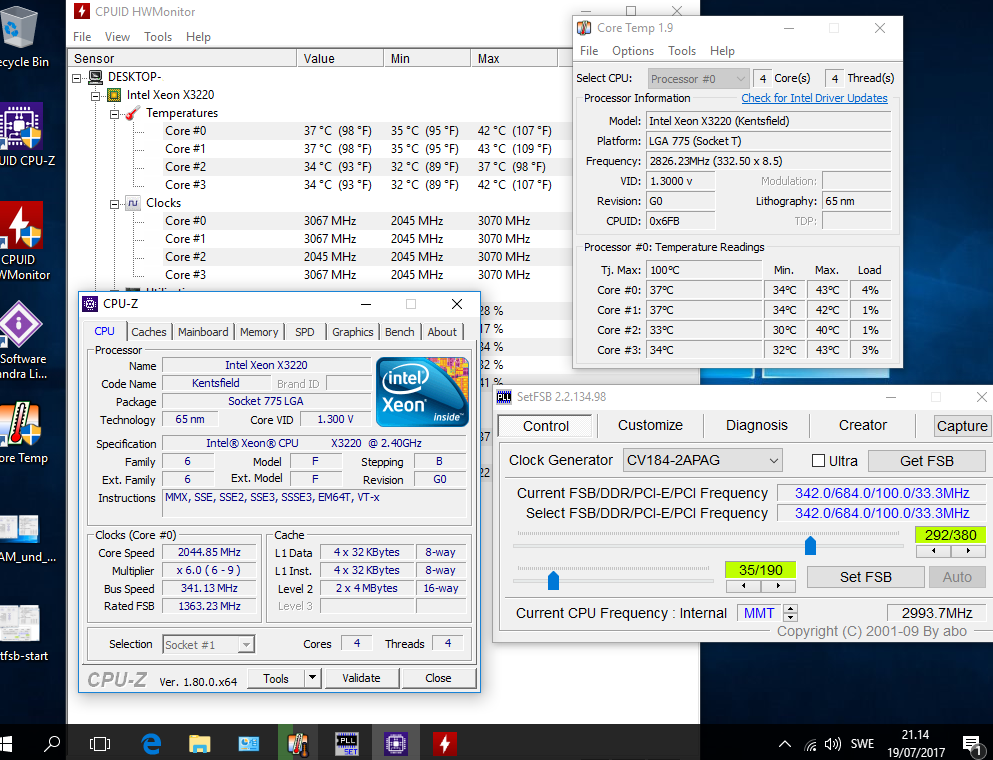Viewport: 993px width, 760px height.
Task: Open CPUID HWMonitor desktop shortcut
Action: point(24,241)
